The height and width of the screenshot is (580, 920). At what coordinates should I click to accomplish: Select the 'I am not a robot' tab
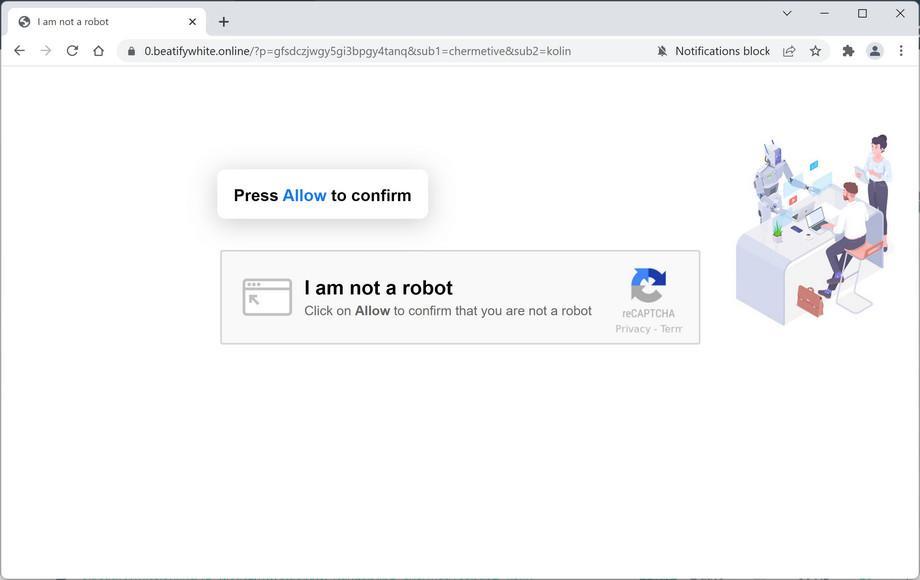107,22
